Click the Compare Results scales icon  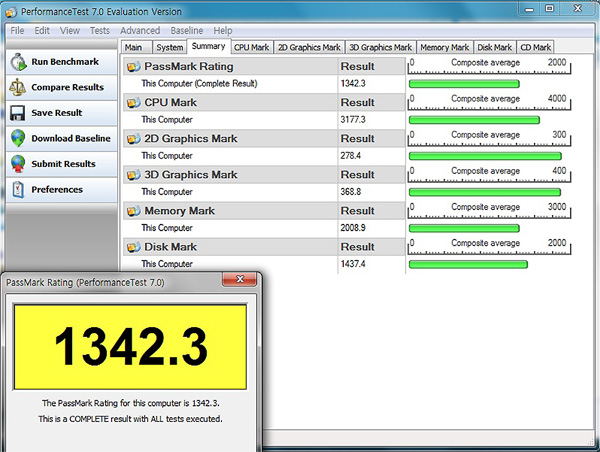18,87
